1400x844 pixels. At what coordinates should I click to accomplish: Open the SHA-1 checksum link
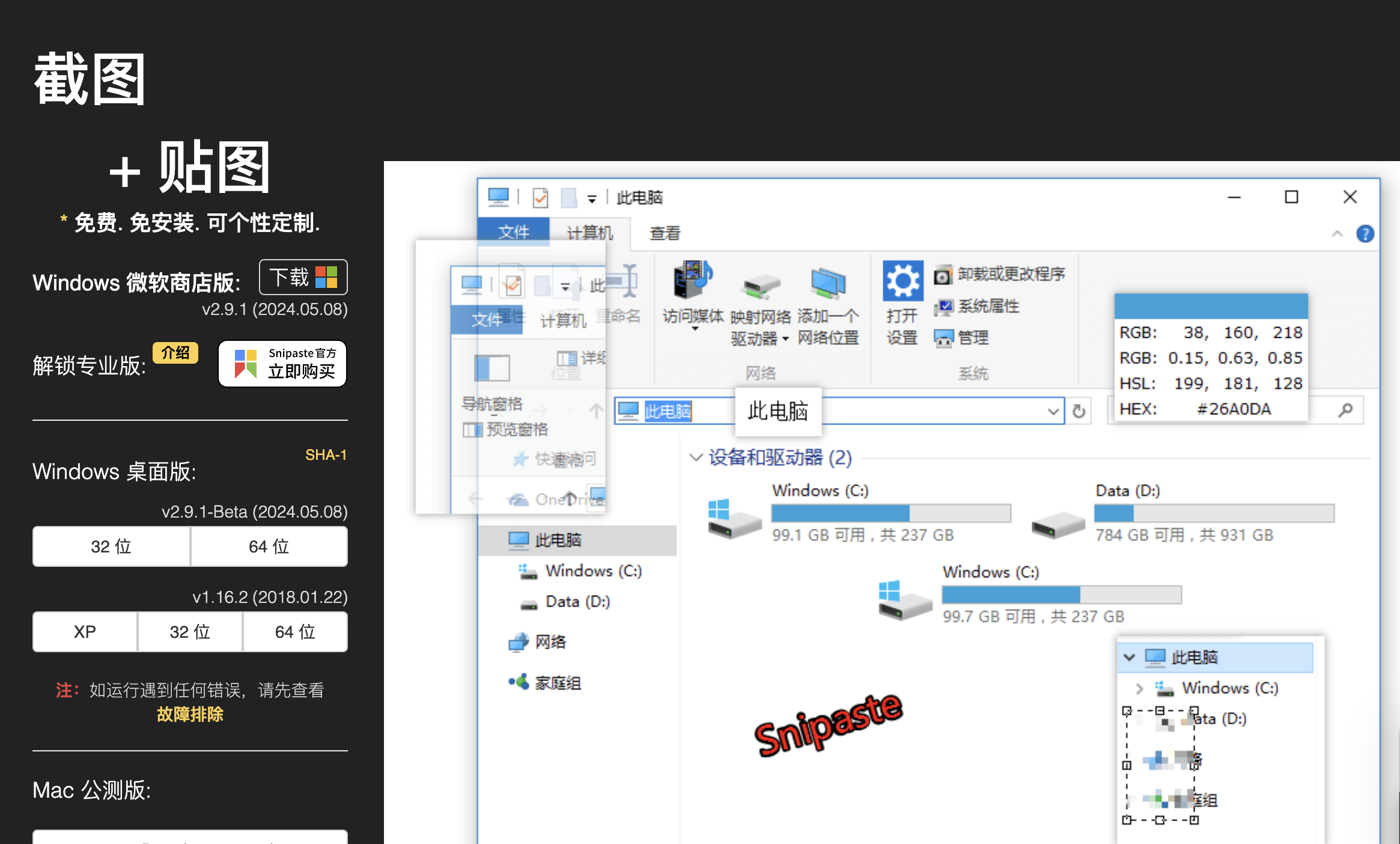coord(325,455)
